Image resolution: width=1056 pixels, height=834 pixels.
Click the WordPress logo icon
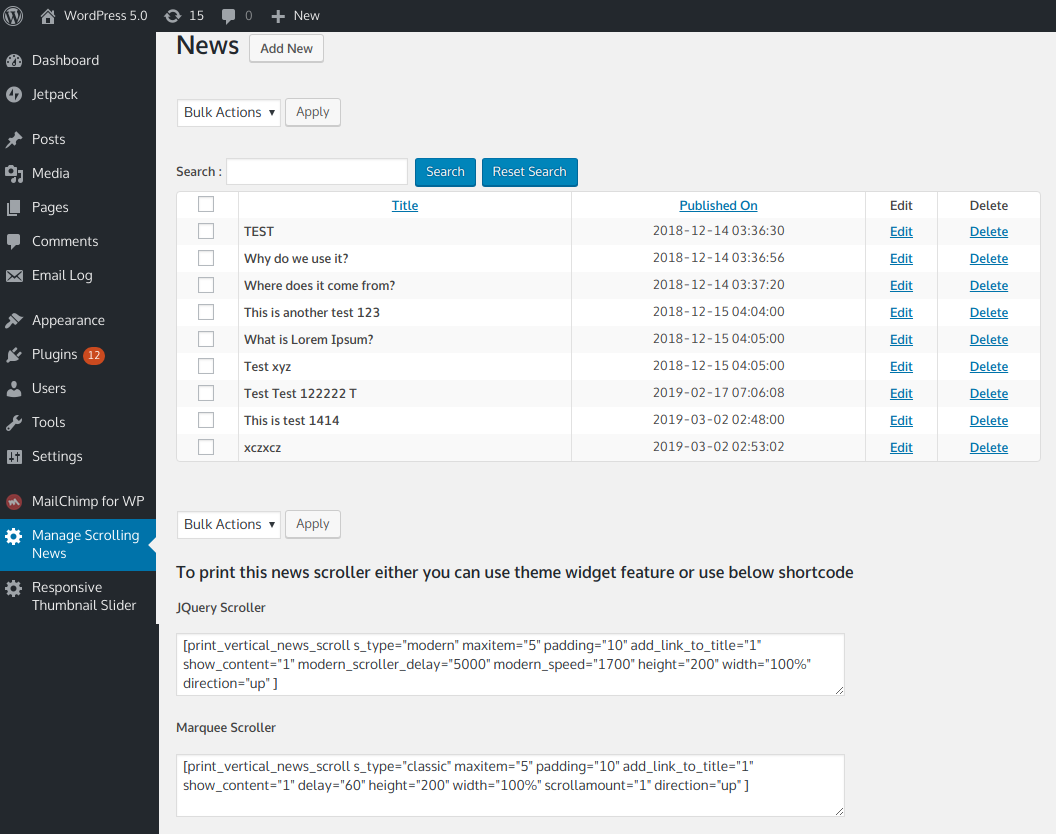pyautogui.click(x=13, y=15)
